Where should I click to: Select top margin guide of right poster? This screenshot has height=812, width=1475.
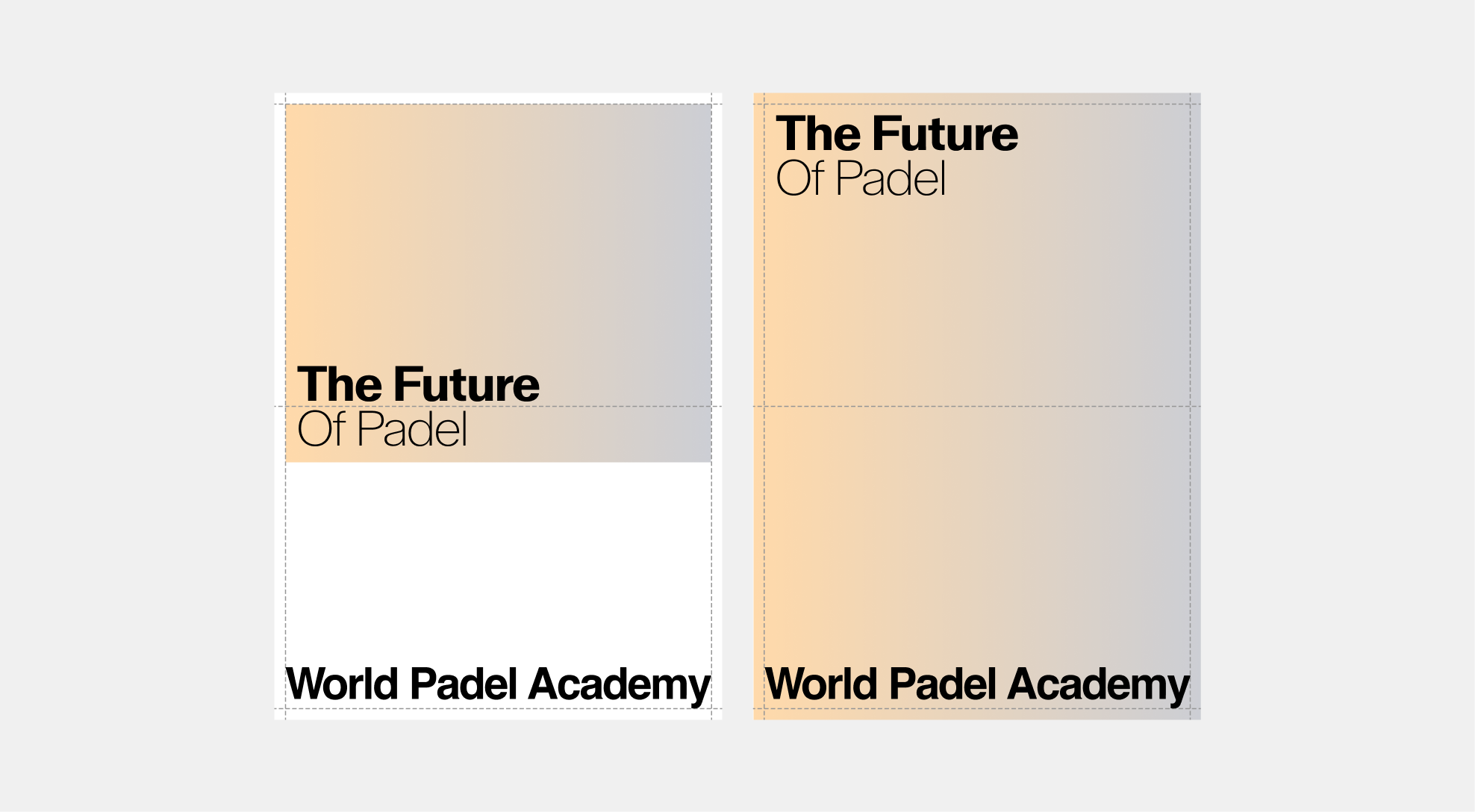(1082, 104)
